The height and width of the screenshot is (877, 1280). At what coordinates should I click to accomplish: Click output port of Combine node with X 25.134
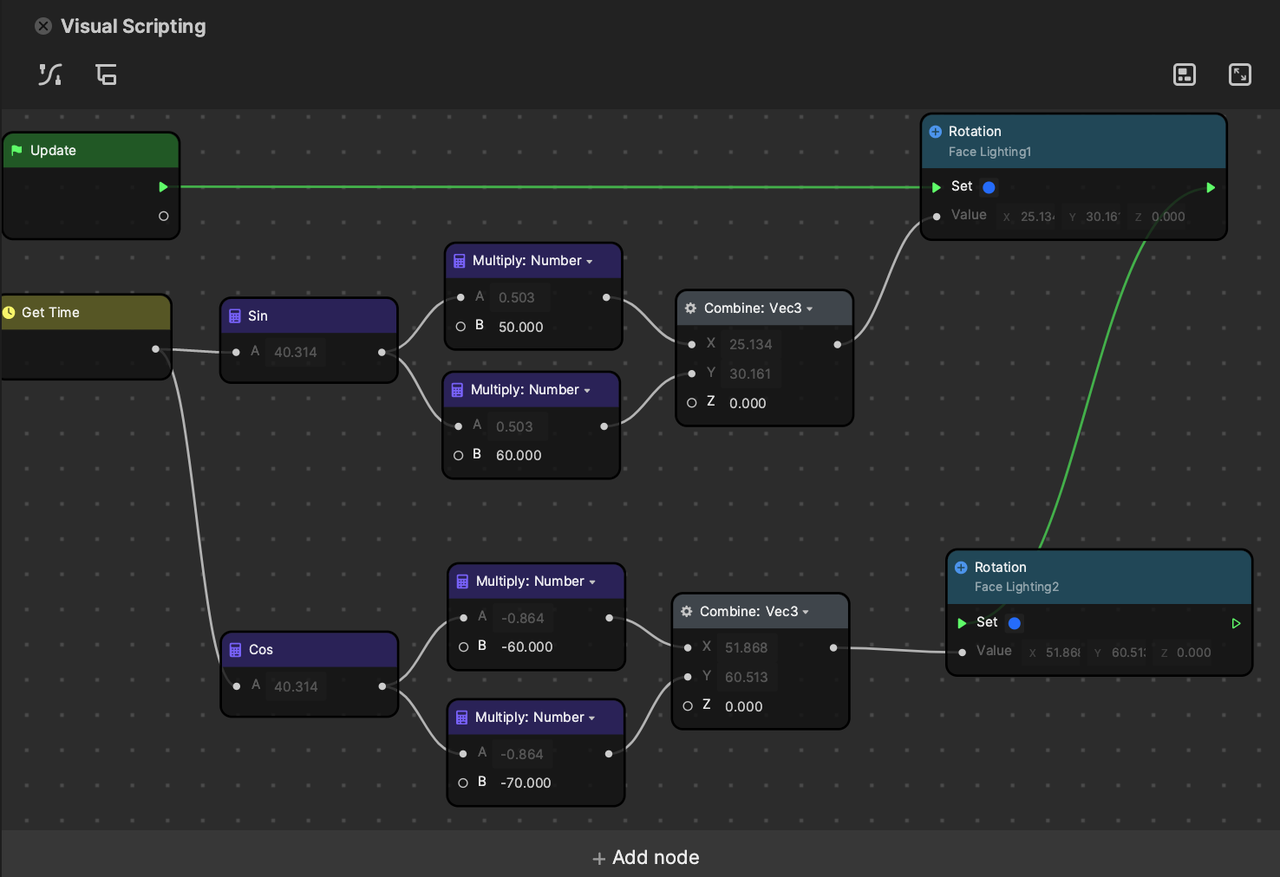(x=837, y=344)
